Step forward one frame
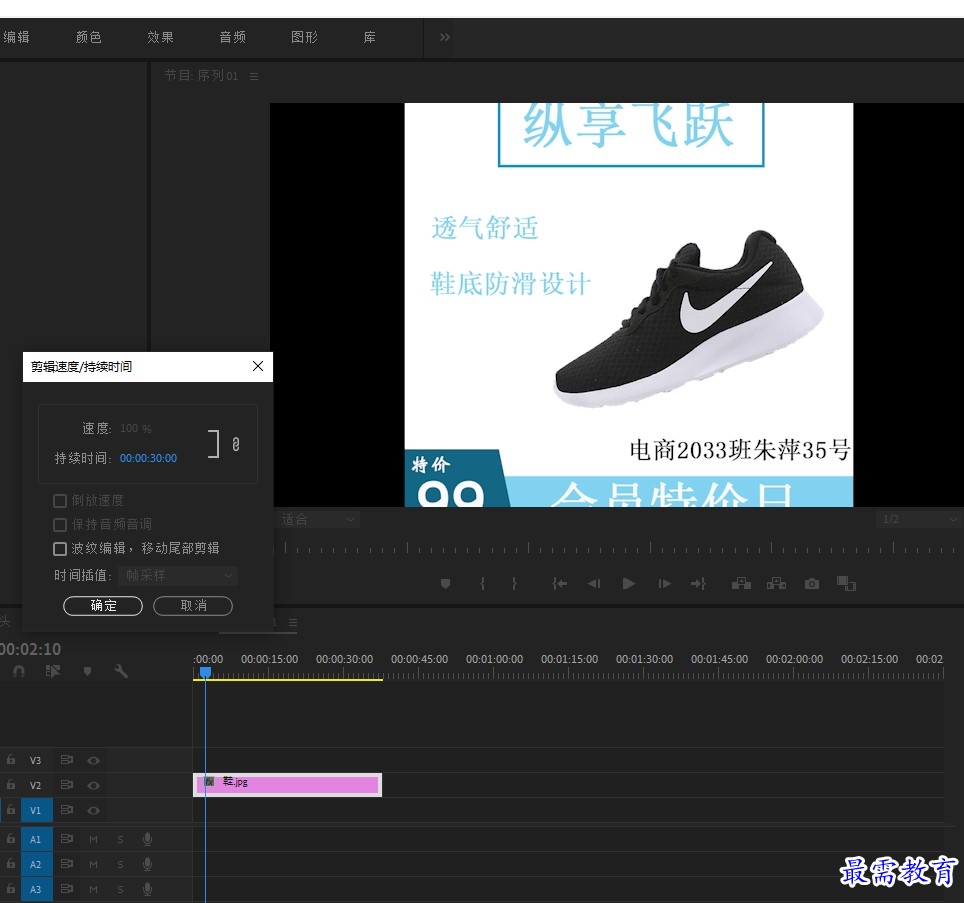The image size is (964, 903). [x=665, y=583]
